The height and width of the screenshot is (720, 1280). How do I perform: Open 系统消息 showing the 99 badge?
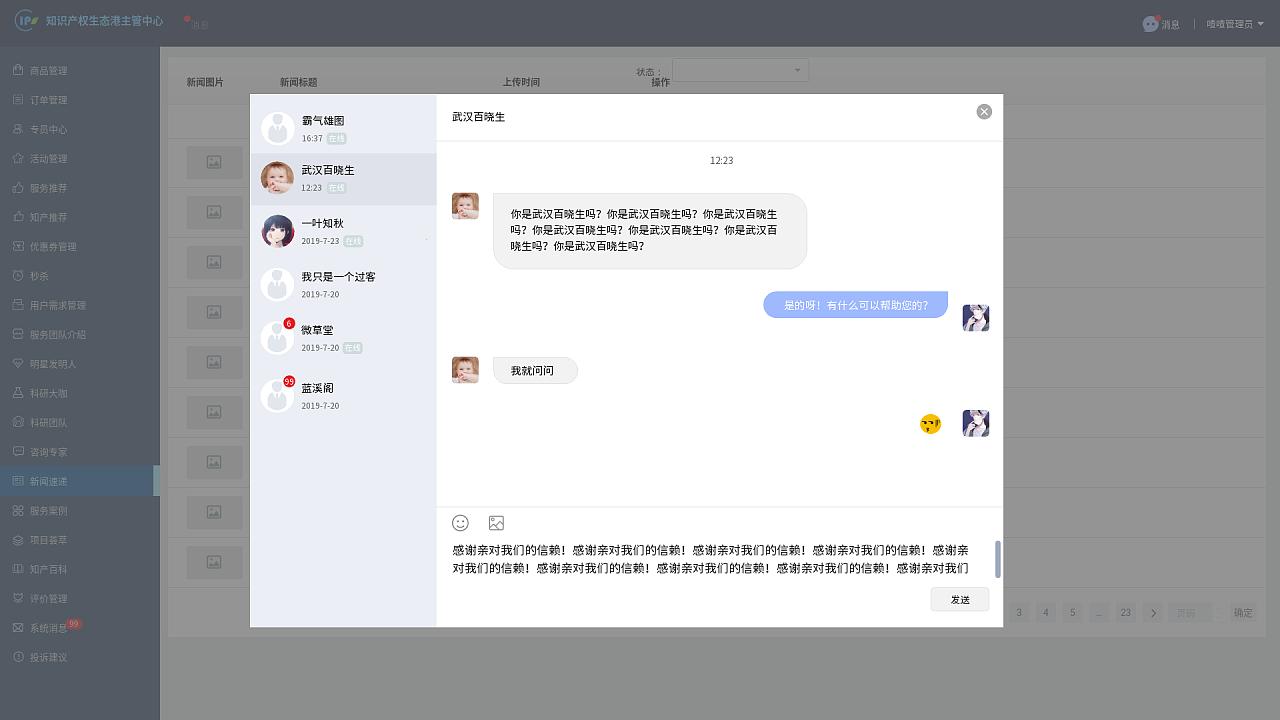click(44, 626)
